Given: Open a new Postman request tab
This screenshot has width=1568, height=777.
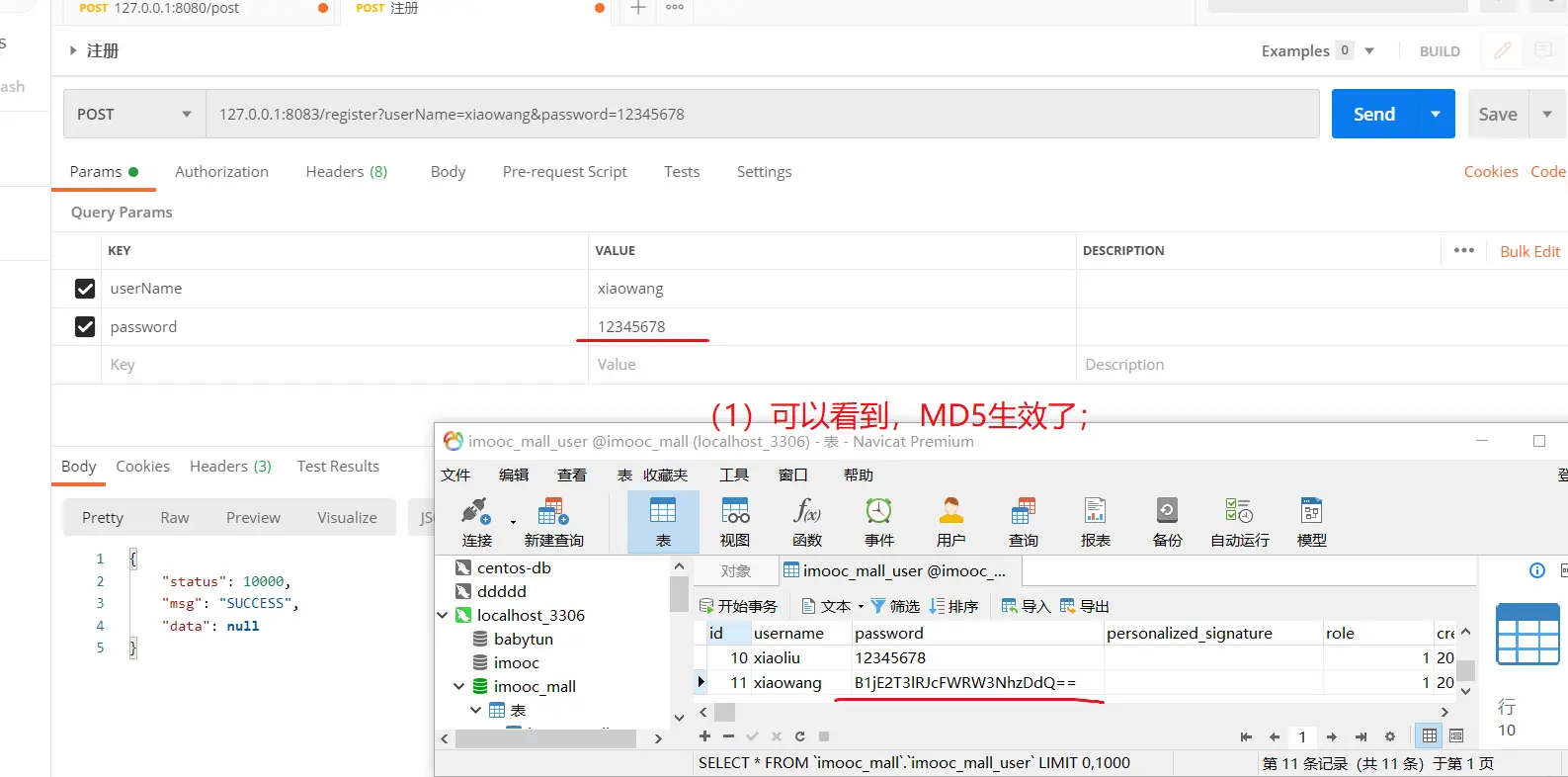Looking at the screenshot, I should pos(638,8).
